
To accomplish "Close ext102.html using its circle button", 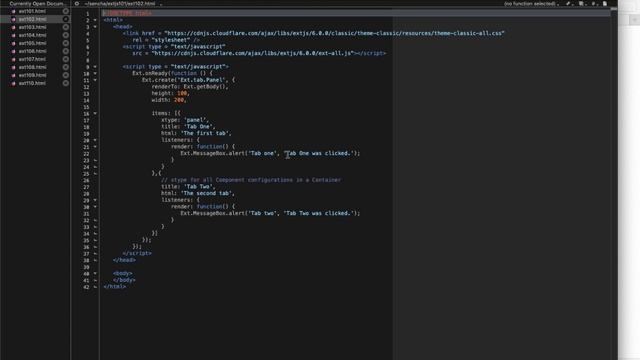I will coord(66,19).
